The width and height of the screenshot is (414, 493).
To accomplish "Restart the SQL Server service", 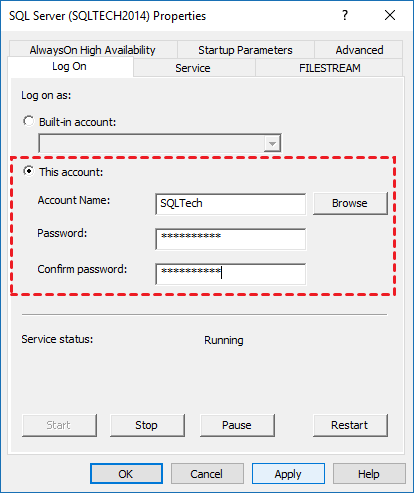I will tap(350, 425).
